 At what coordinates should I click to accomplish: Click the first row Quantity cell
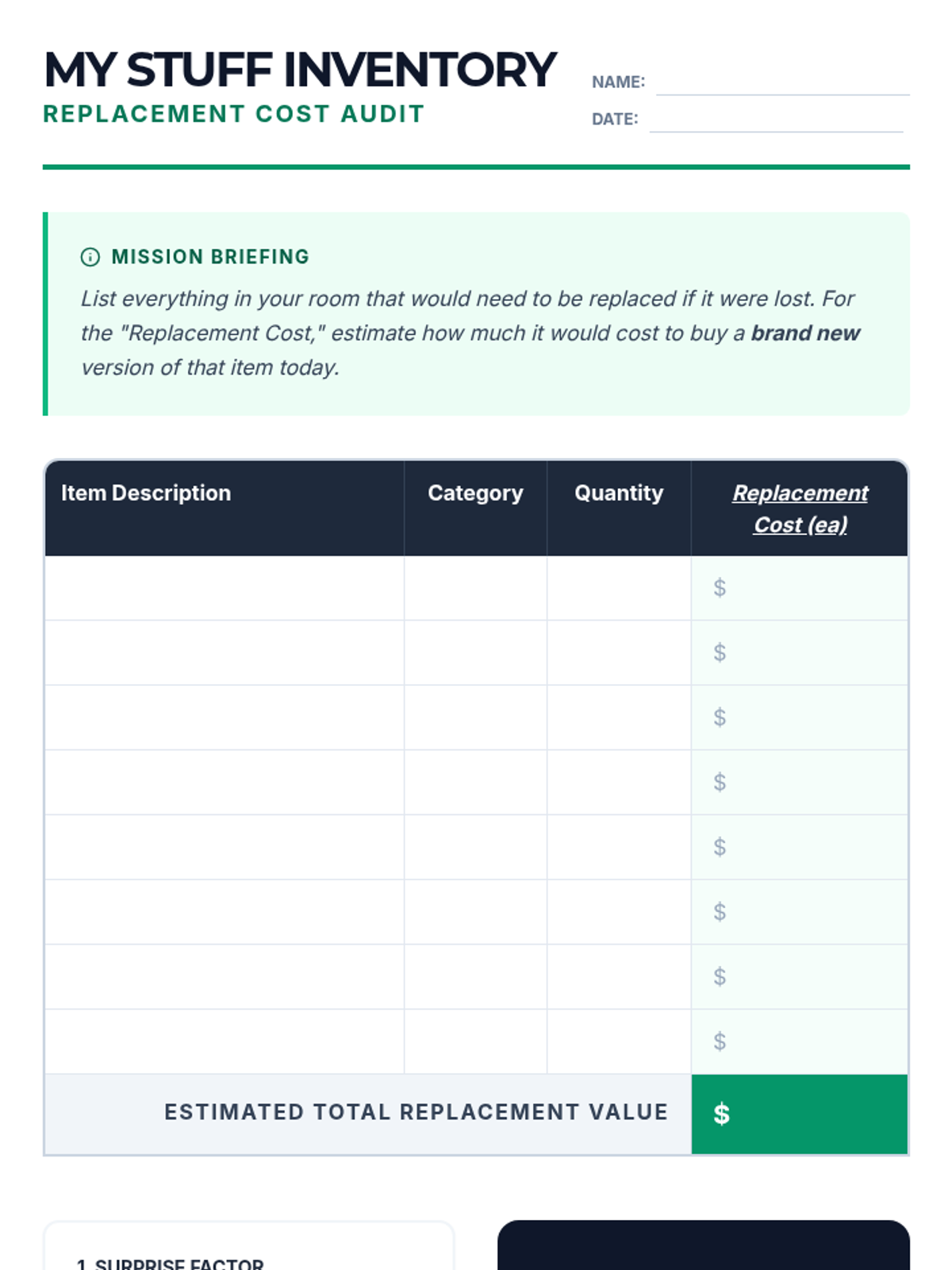click(619, 588)
